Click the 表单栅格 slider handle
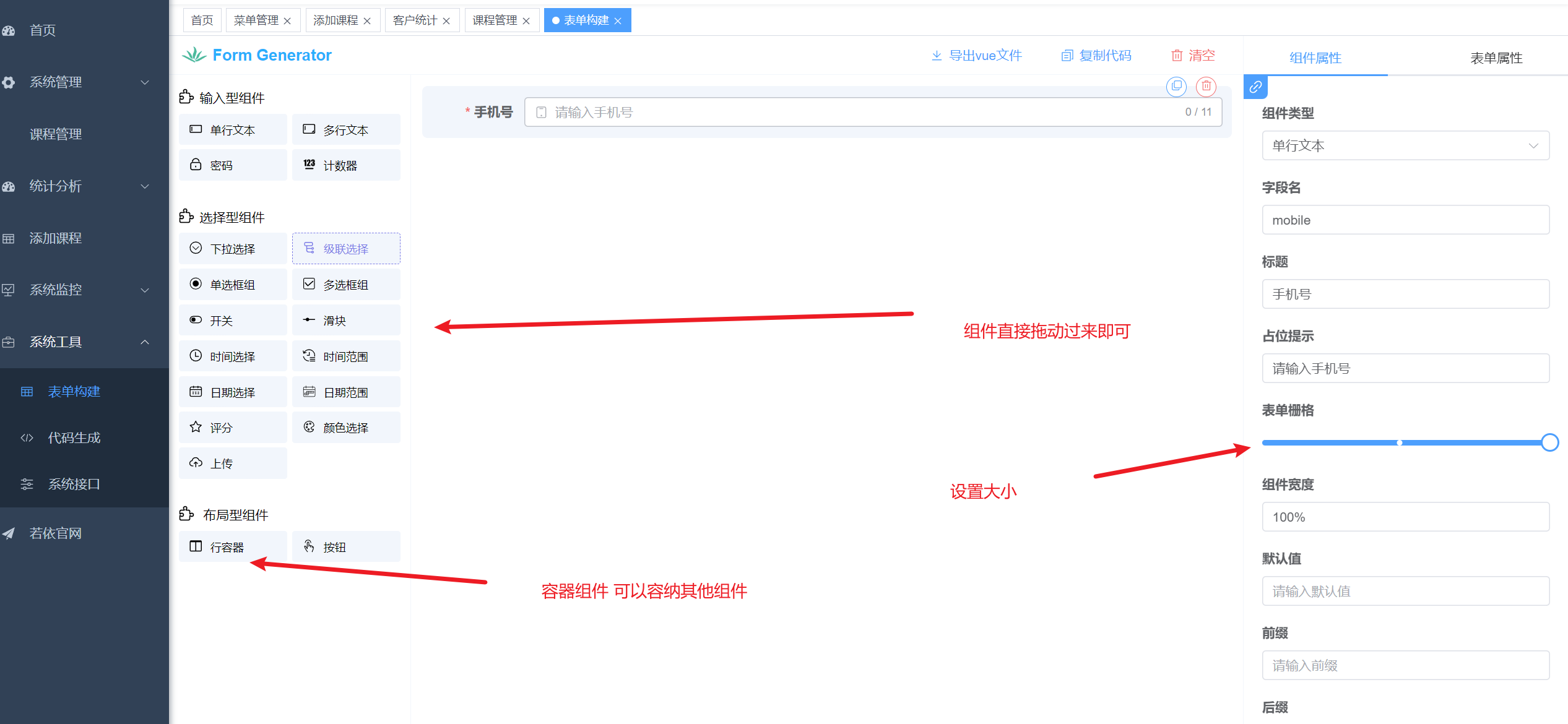This screenshot has height=724, width=1568. click(x=1549, y=442)
